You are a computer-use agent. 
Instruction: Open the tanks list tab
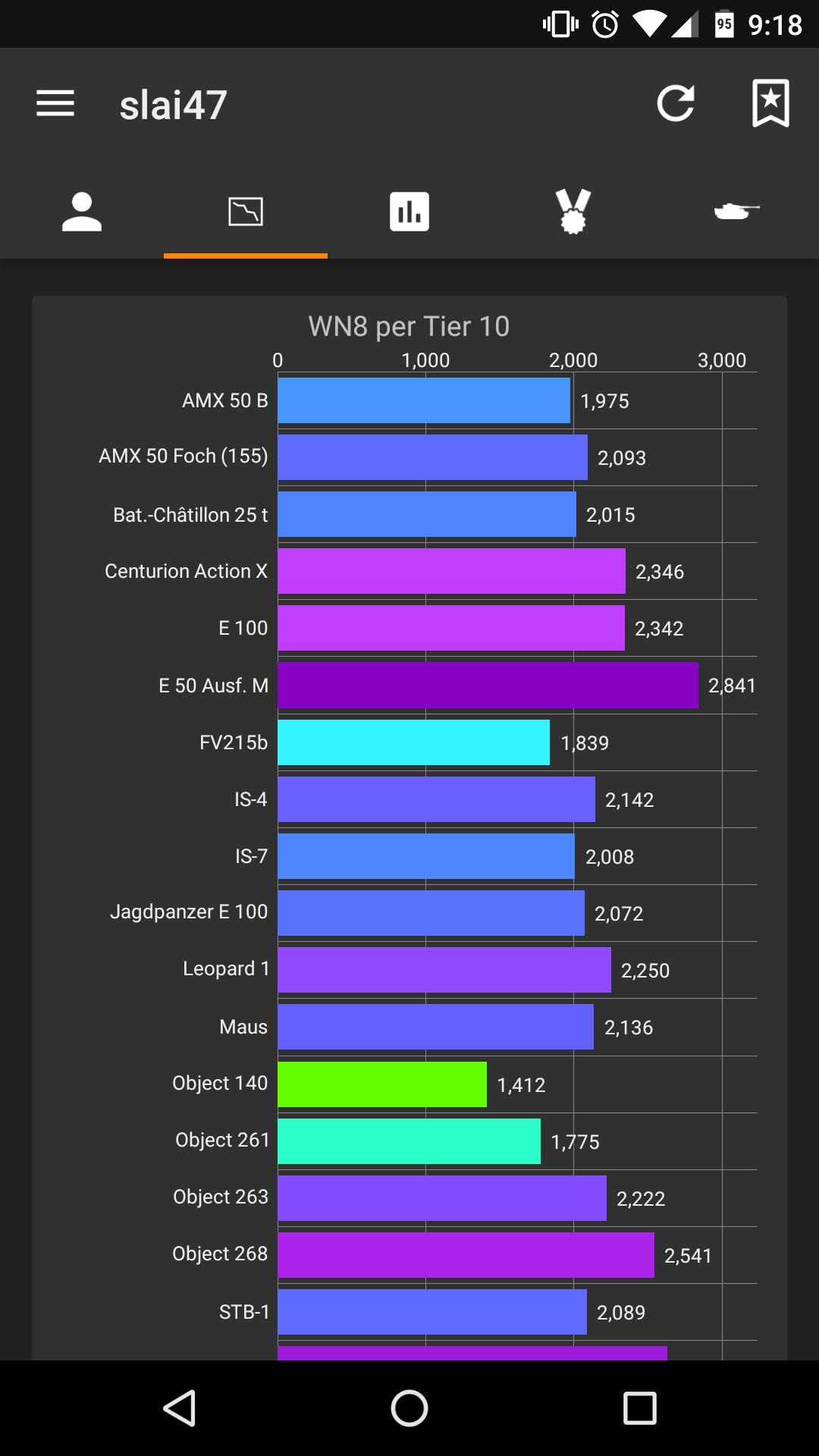pyautogui.click(x=736, y=212)
